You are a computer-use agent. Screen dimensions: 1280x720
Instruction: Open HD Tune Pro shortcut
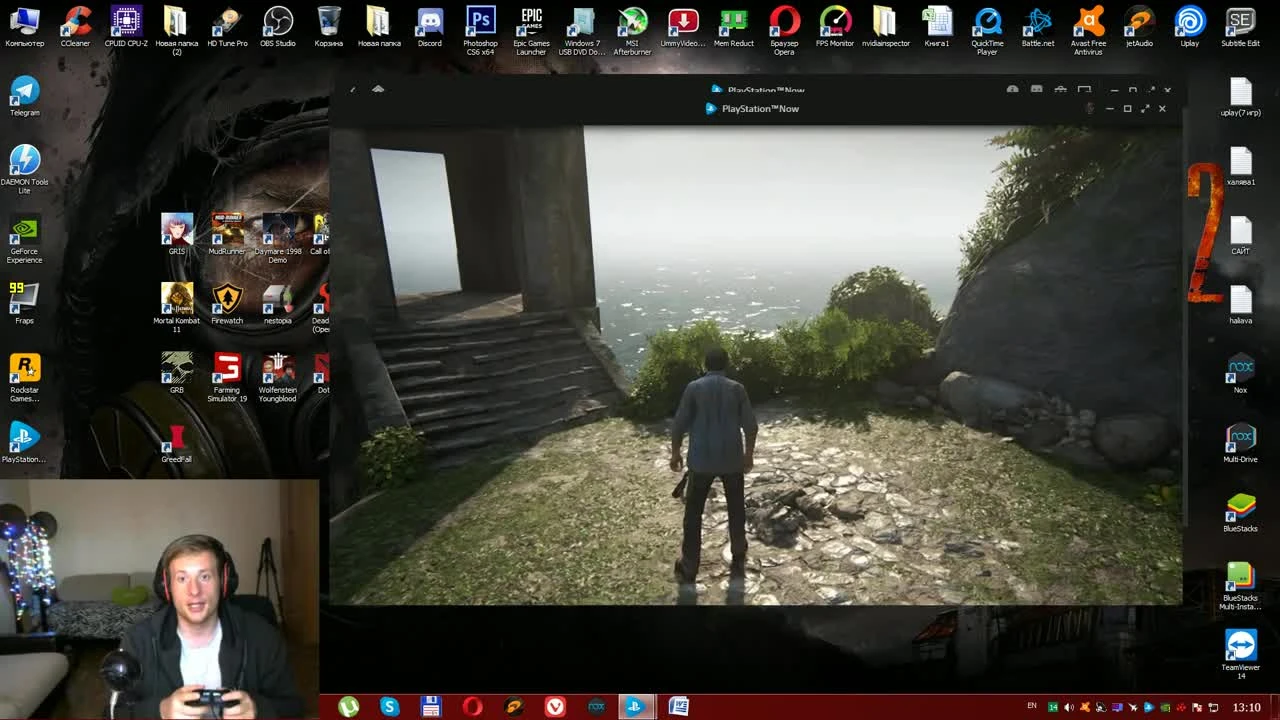[227, 27]
